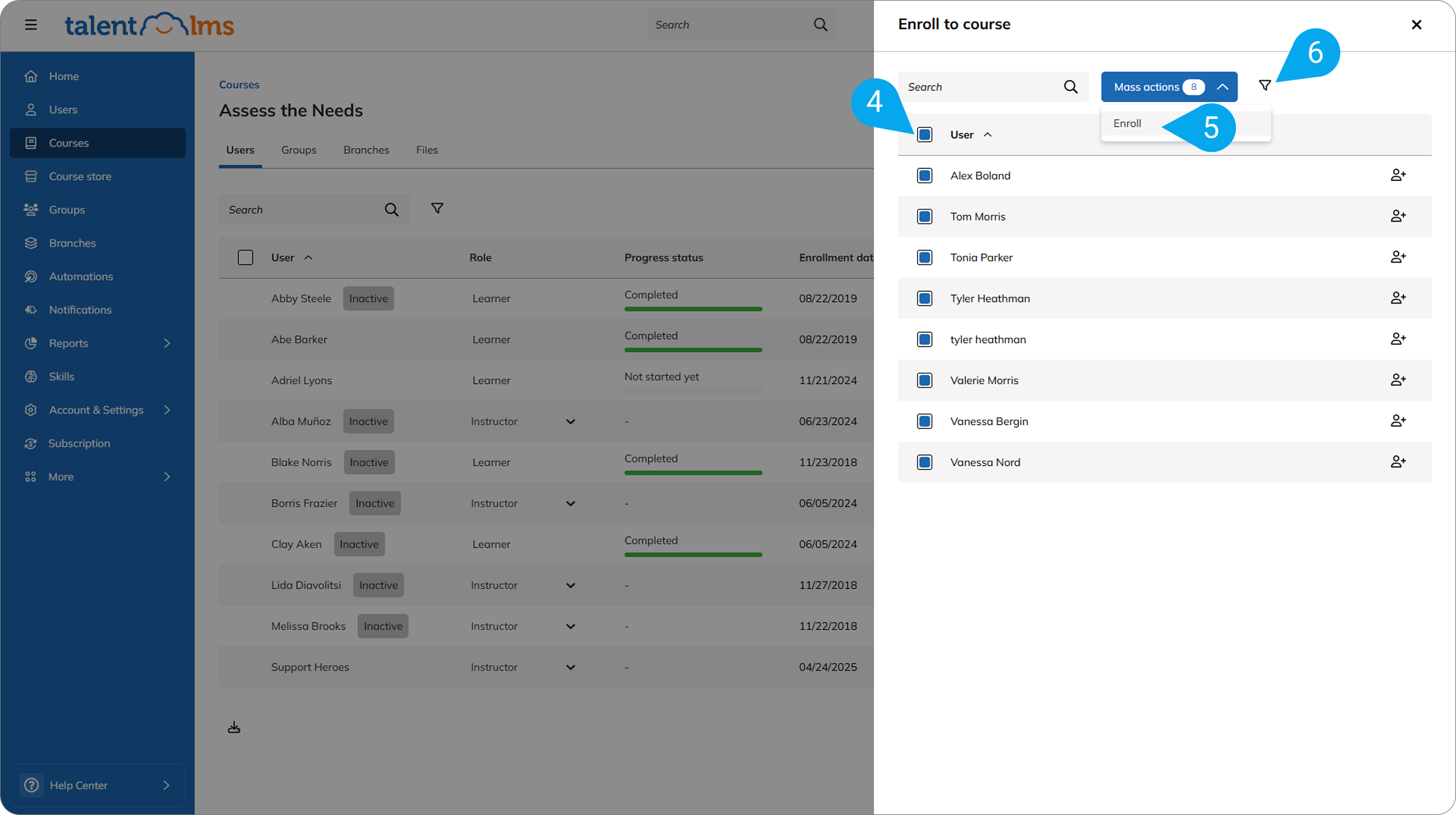Image resolution: width=1456 pixels, height=815 pixels.
Task: Enroll Vanessa Bergin using the add-user icon
Action: click(x=1398, y=421)
